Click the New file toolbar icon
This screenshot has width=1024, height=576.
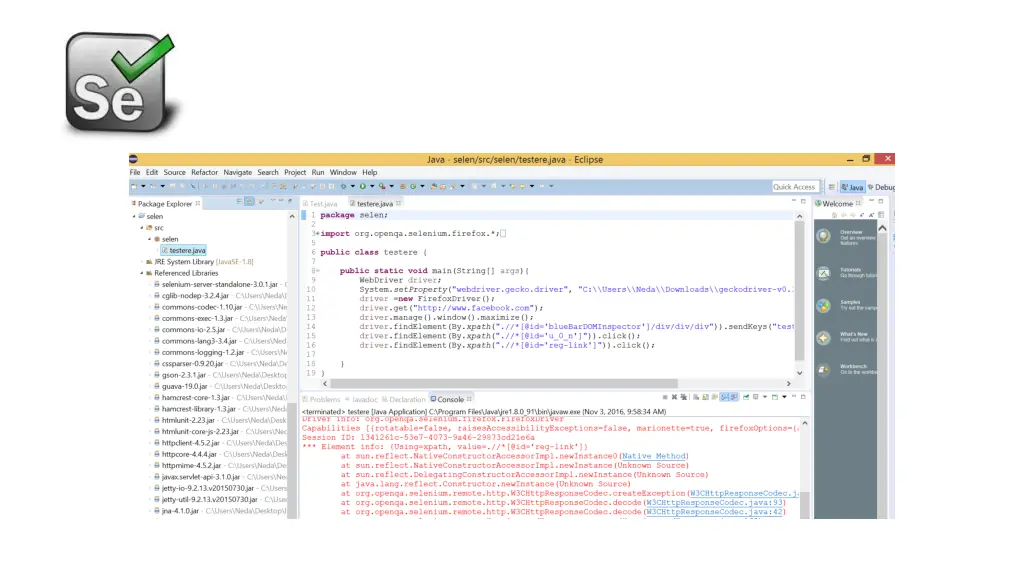click(x=135, y=186)
